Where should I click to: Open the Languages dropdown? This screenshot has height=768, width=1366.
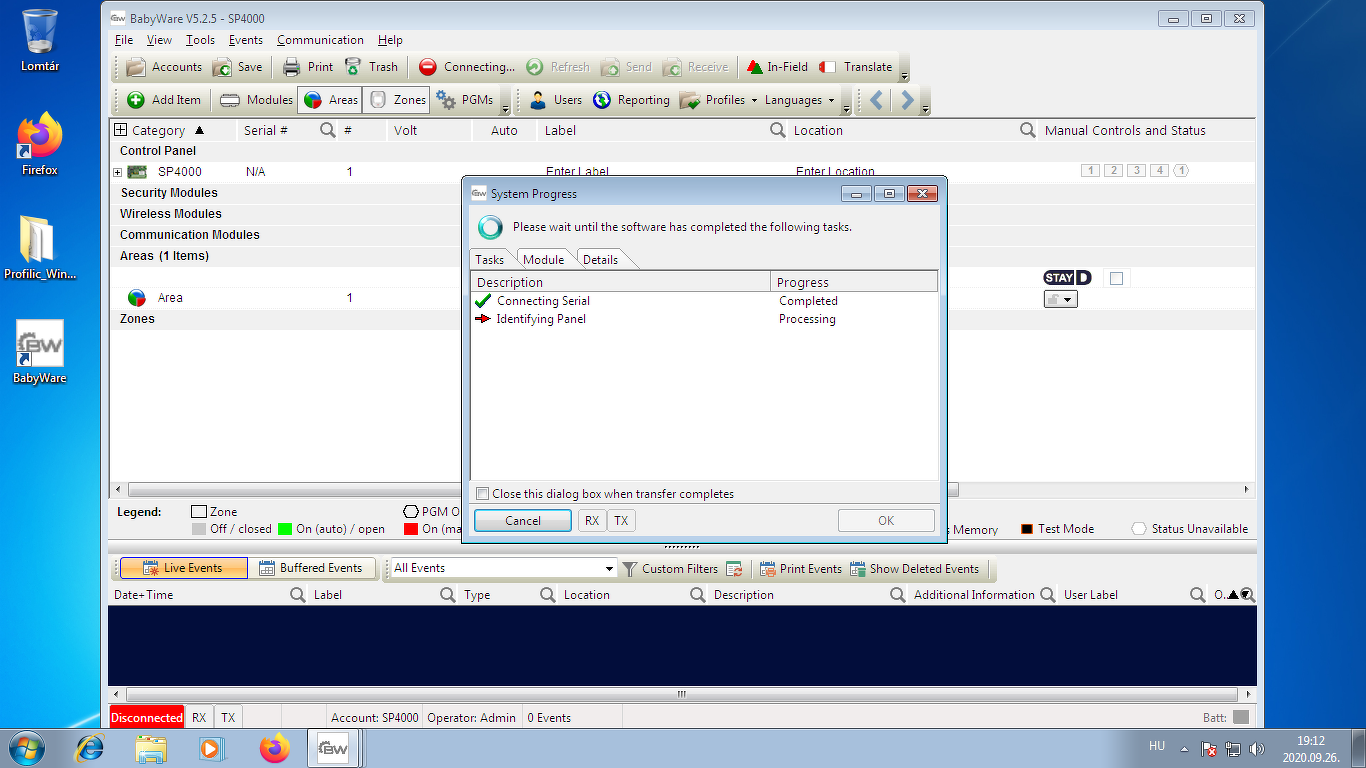click(799, 100)
